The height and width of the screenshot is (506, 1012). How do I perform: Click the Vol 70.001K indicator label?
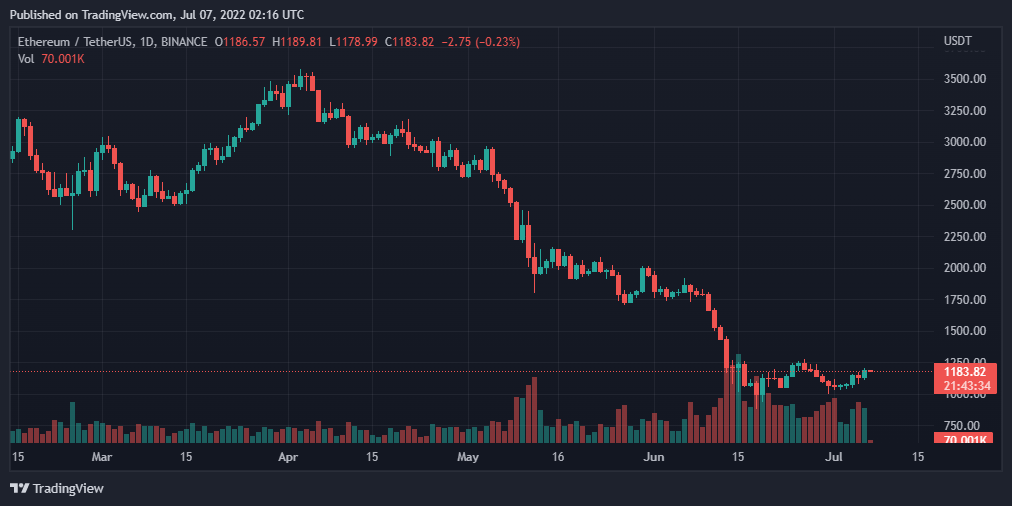coord(51,59)
